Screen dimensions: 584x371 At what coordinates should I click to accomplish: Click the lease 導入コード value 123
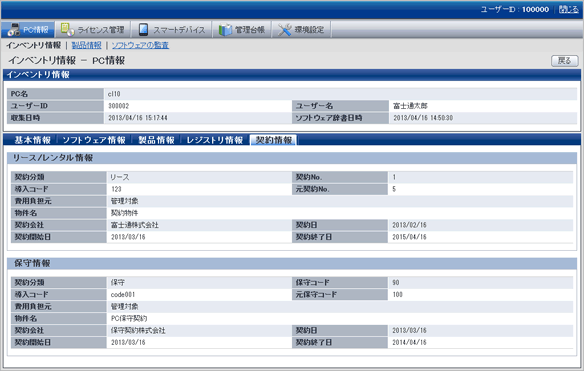pyautogui.click(x=116, y=189)
